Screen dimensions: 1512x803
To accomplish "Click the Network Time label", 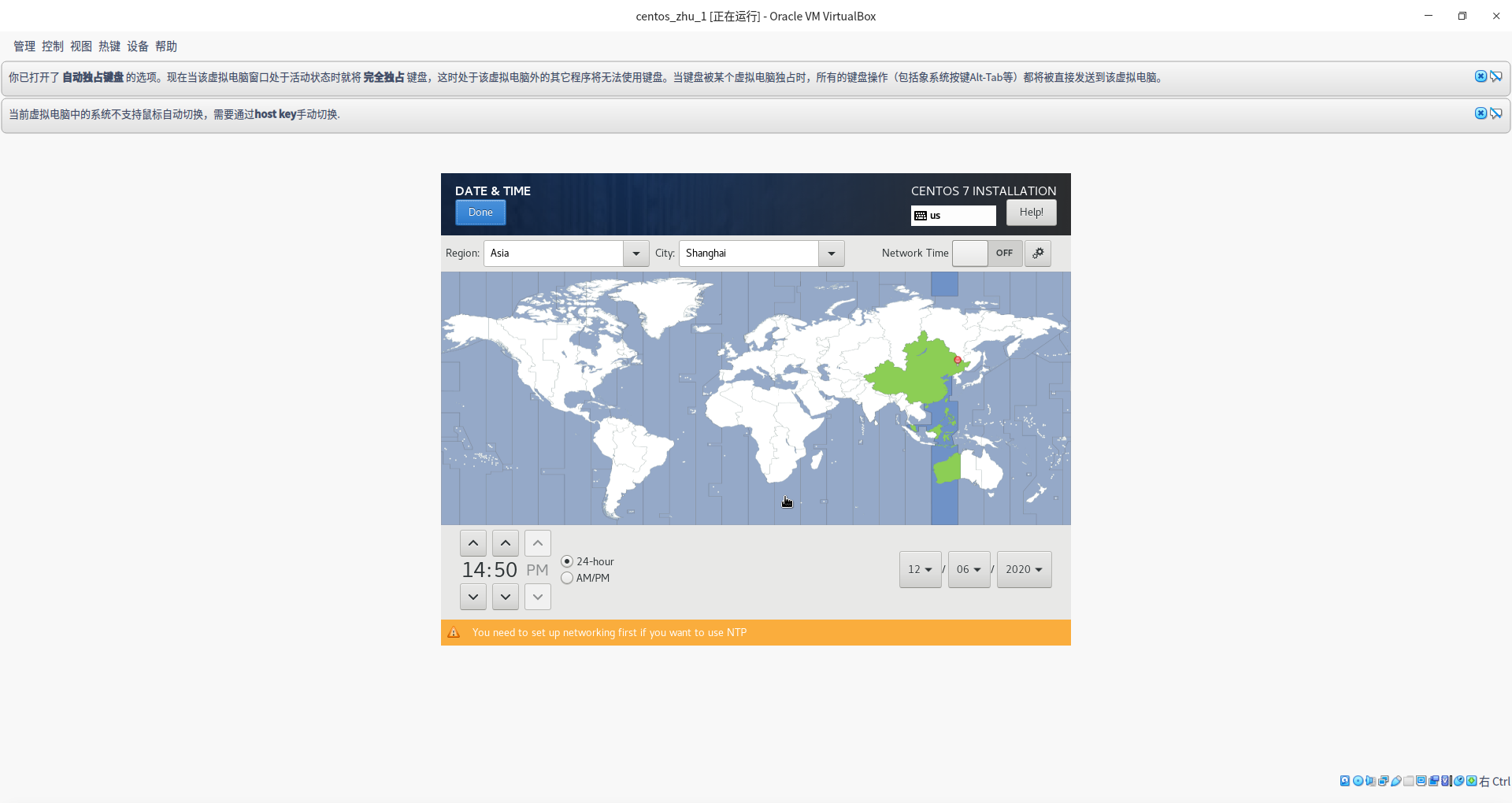I will 915,253.
